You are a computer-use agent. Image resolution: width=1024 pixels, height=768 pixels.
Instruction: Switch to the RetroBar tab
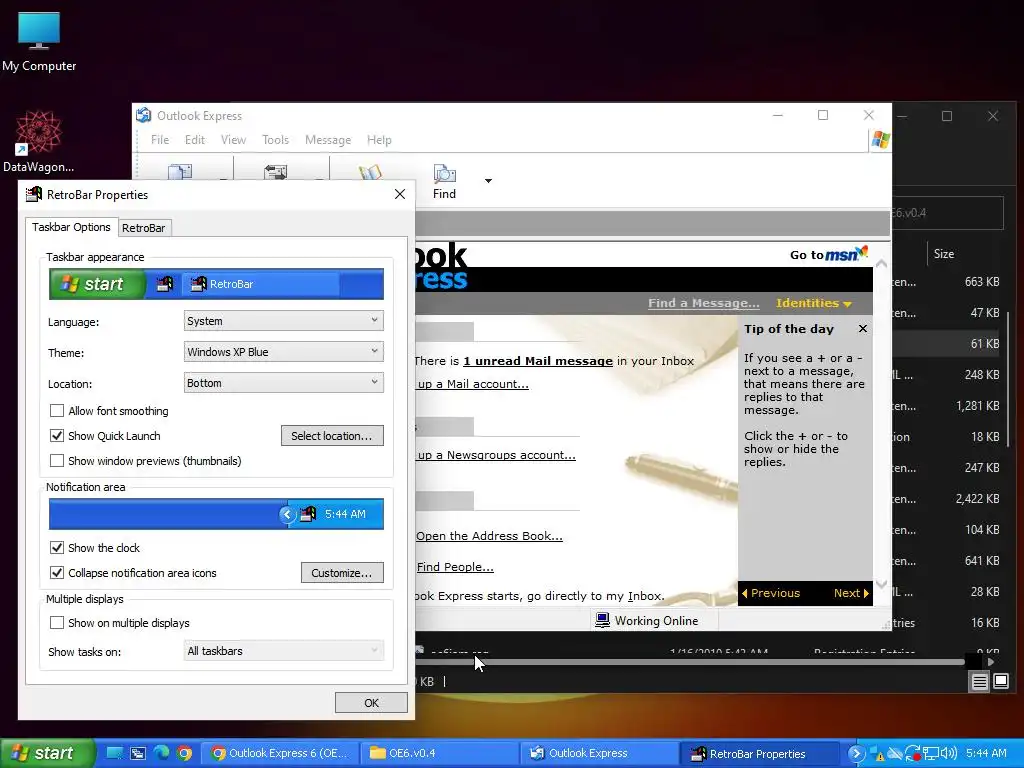(x=144, y=228)
